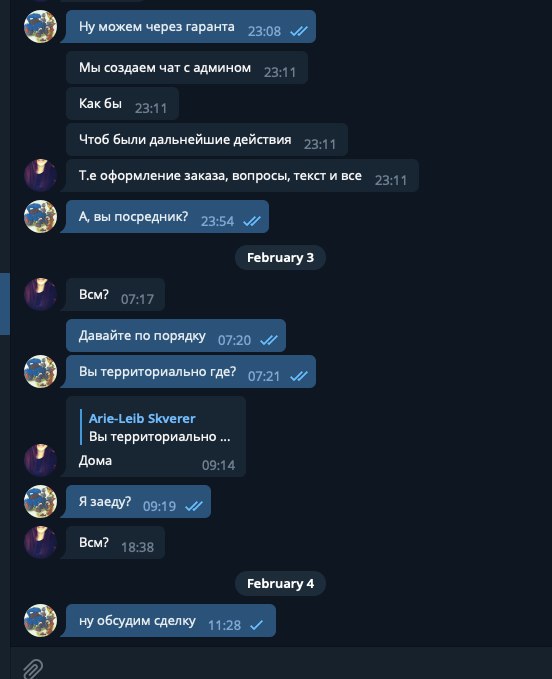Click avatar next to 'ну обсудим сделку'
The height and width of the screenshot is (679, 552).
[40, 621]
